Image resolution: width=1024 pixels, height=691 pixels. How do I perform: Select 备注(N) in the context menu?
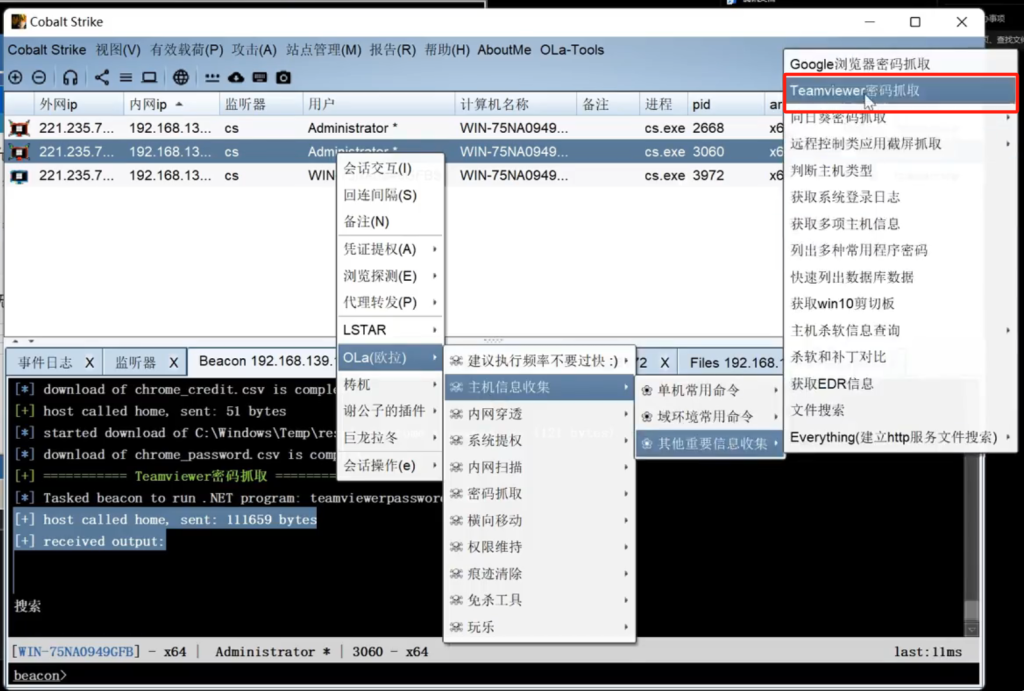pos(390,222)
